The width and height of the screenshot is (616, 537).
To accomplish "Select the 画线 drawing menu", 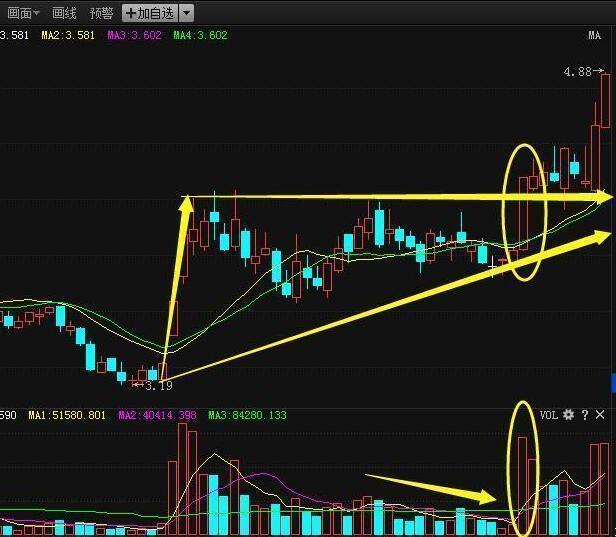I will [x=64, y=14].
